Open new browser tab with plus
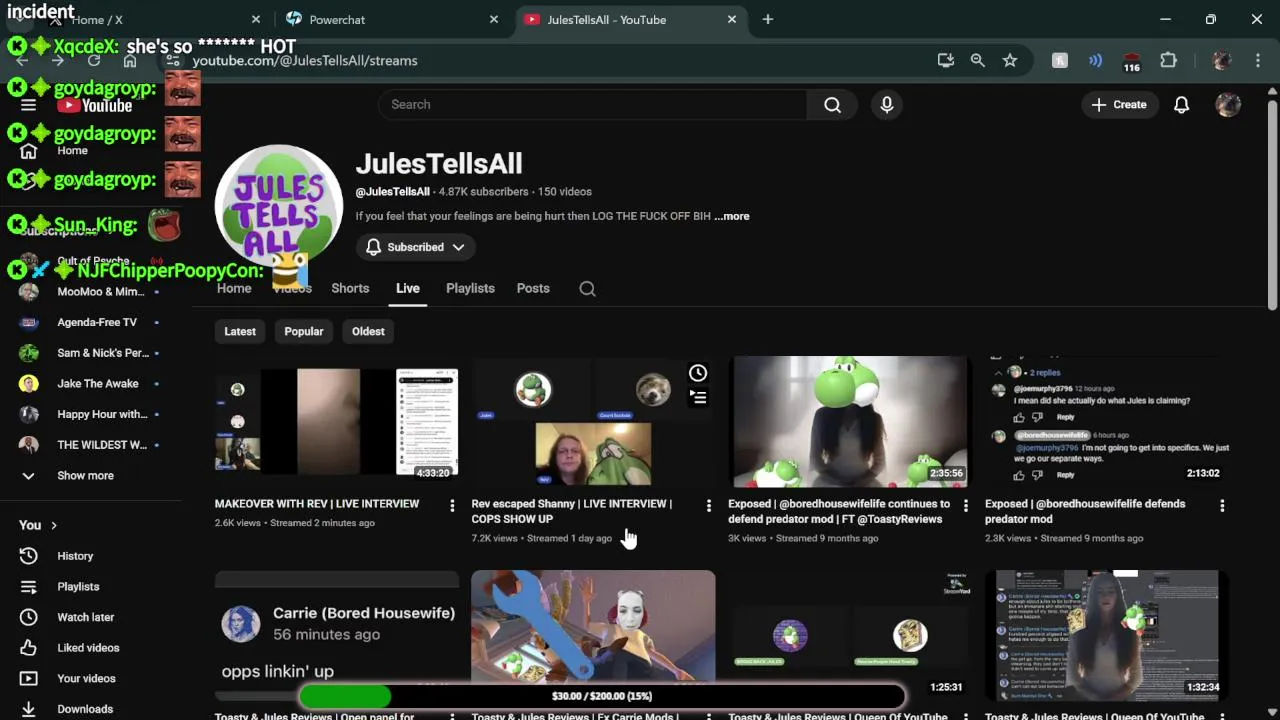This screenshot has width=1280, height=720. [x=768, y=19]
